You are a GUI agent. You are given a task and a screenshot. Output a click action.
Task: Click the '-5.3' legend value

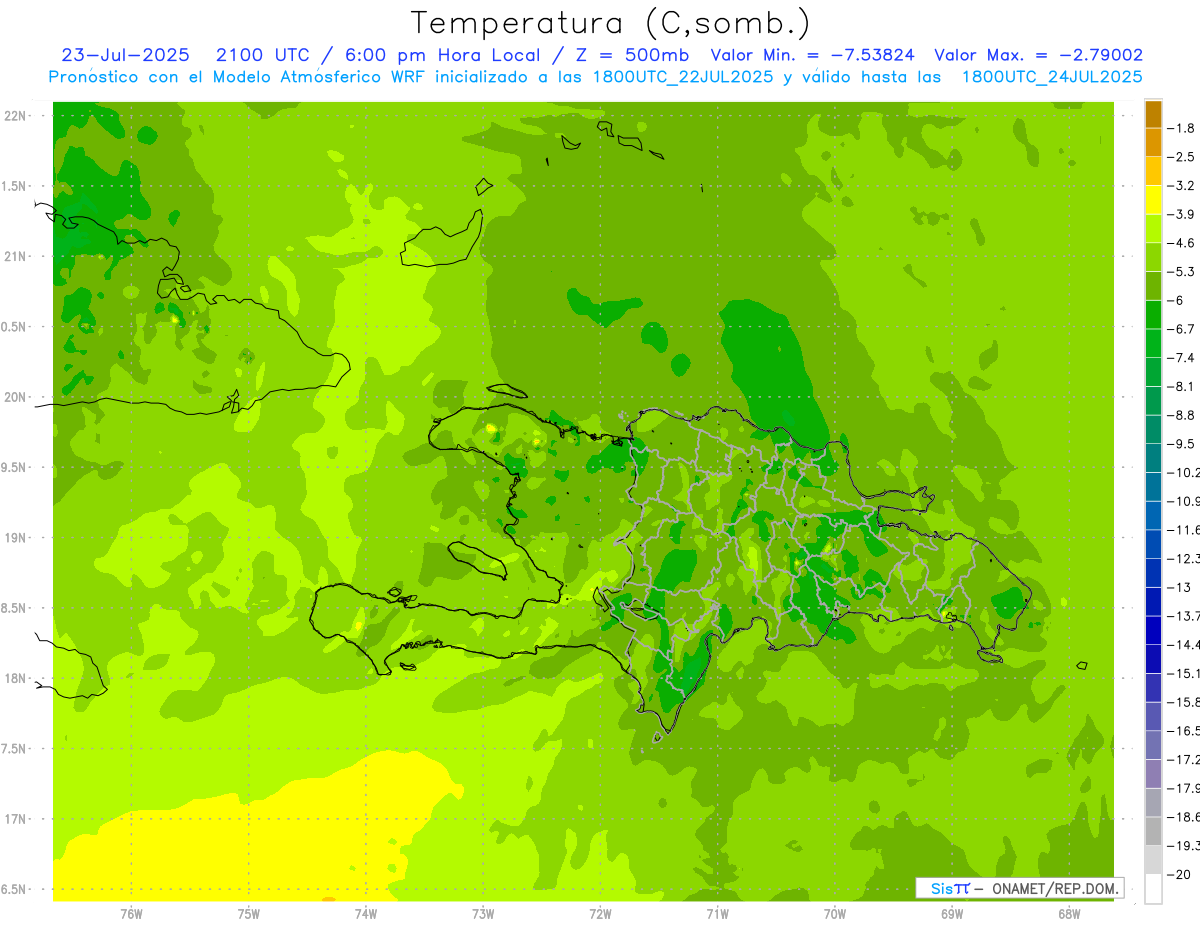pyautogui.click(x=1181, y=271)
